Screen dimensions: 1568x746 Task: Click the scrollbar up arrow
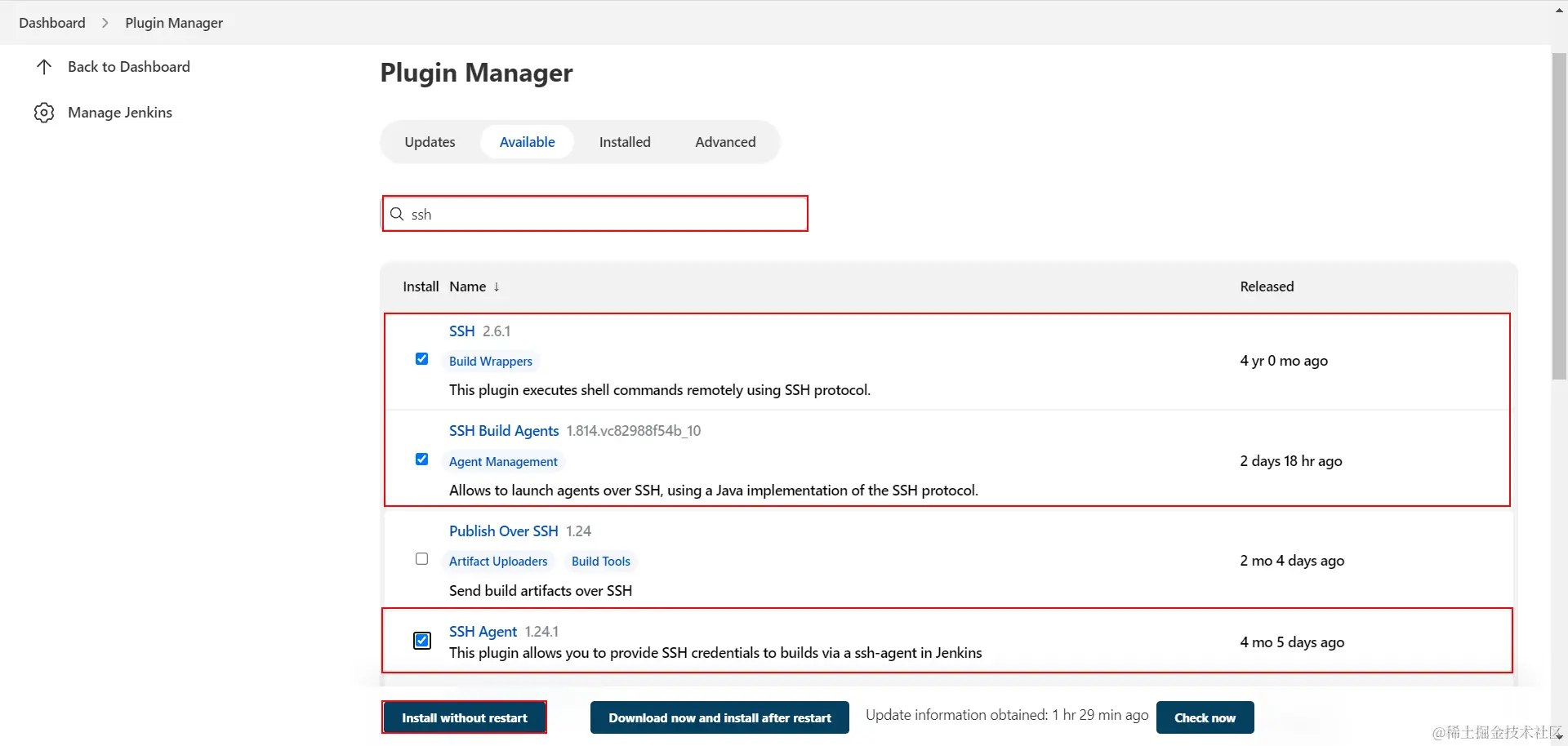pyautogui.click(x=1559, y=9)
